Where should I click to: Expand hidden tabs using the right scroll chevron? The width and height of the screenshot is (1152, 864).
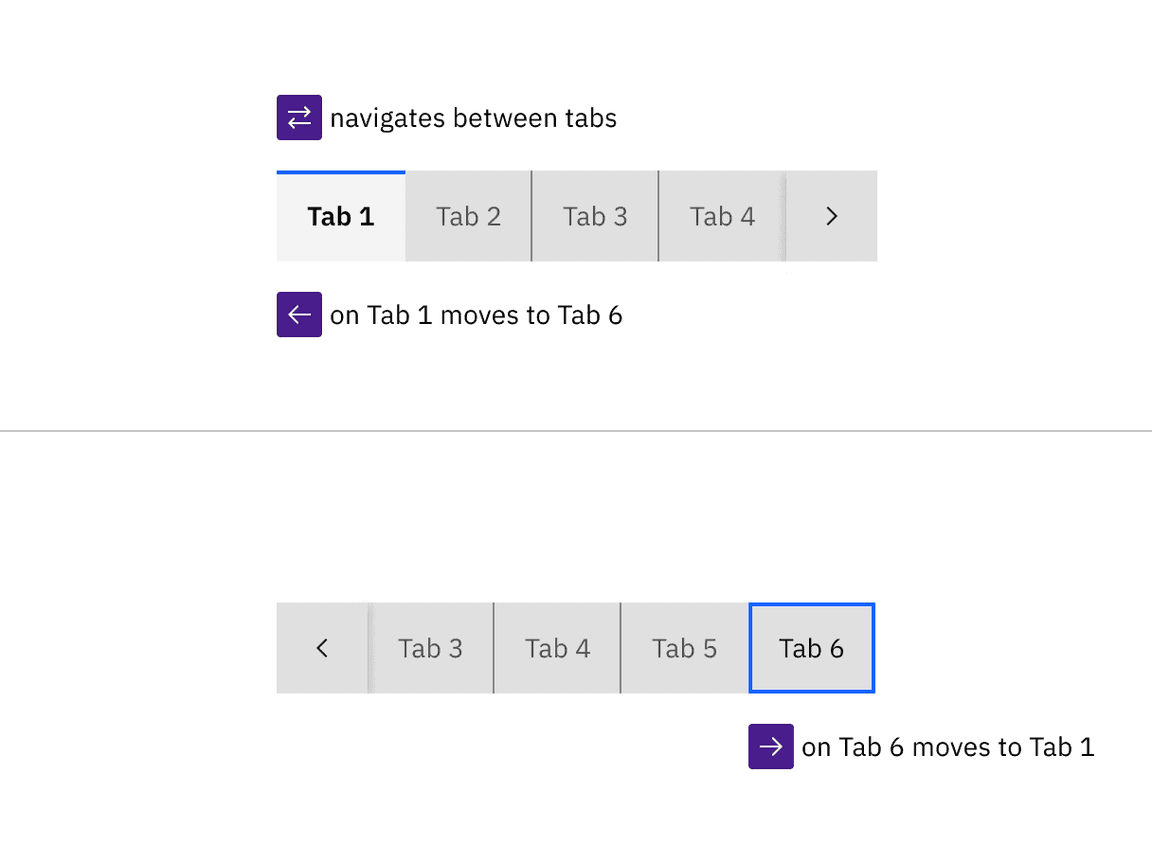click(x=831, y=215)
